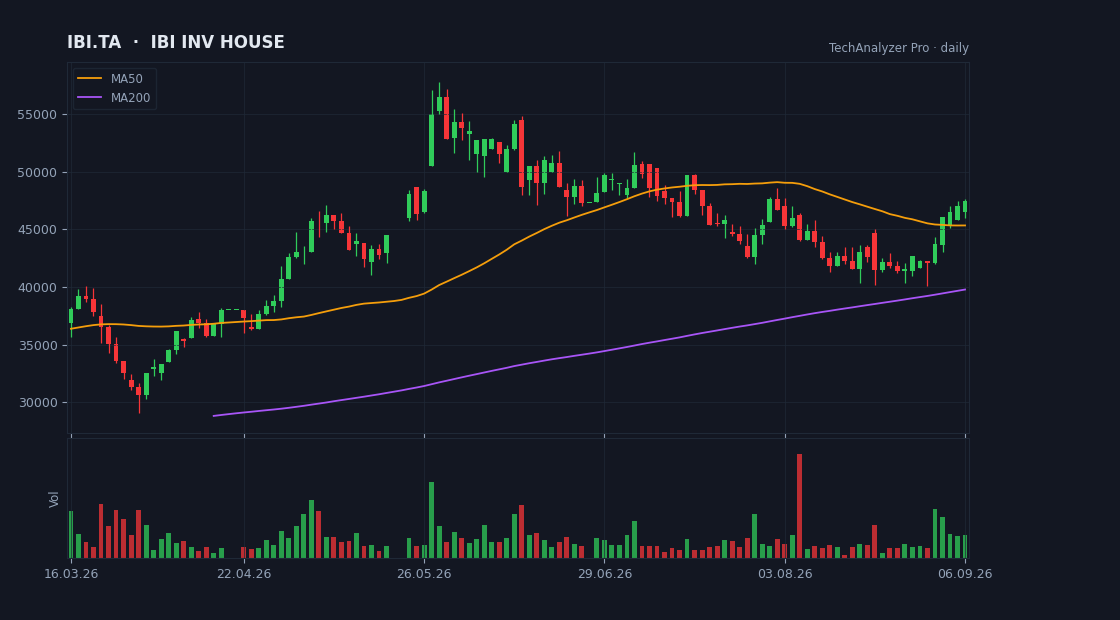Click the tall green volume bar after 26.05.26
This screenshot has width=1120, height=620.
click(x=431, y=520)
